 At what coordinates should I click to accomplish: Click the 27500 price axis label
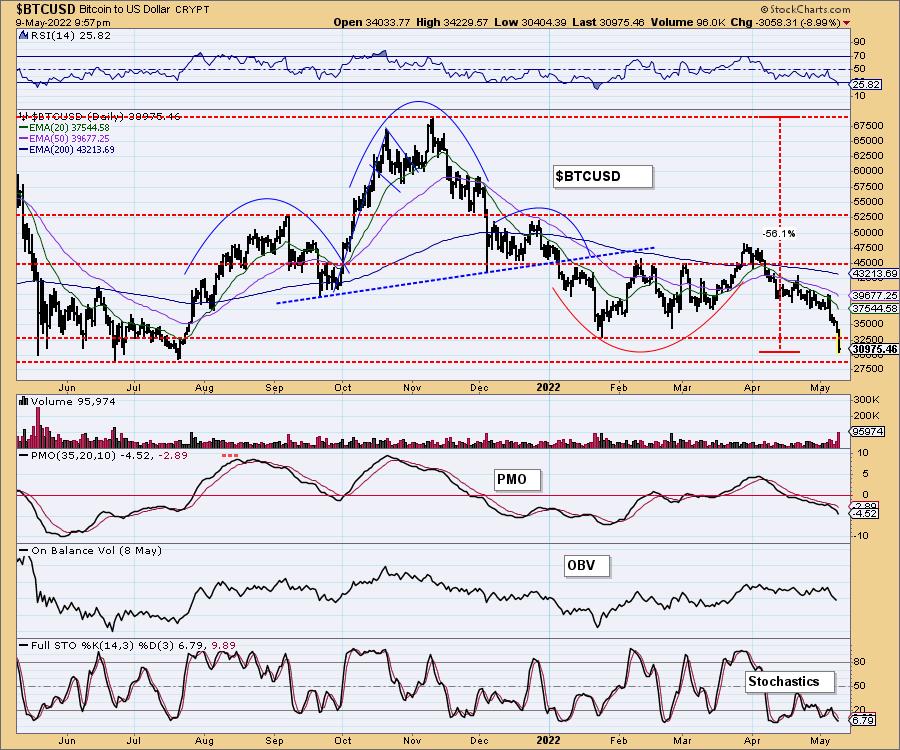click(868, 368)
